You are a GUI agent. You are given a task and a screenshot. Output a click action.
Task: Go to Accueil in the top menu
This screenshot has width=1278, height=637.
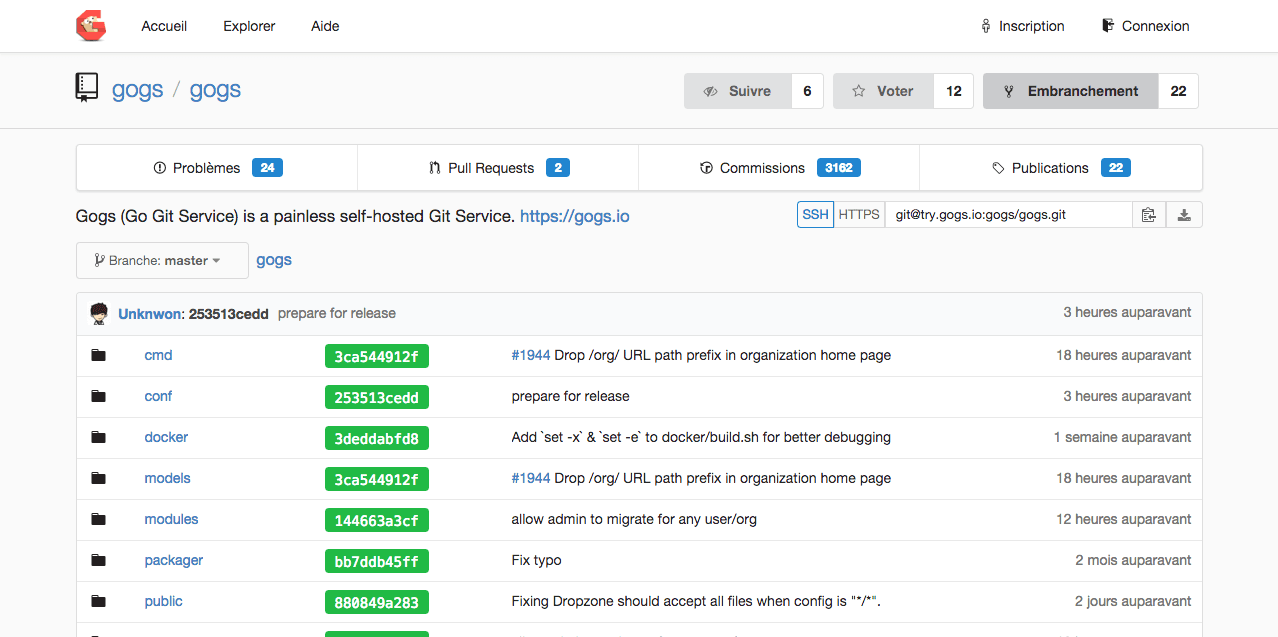click(x=164, y=26)
